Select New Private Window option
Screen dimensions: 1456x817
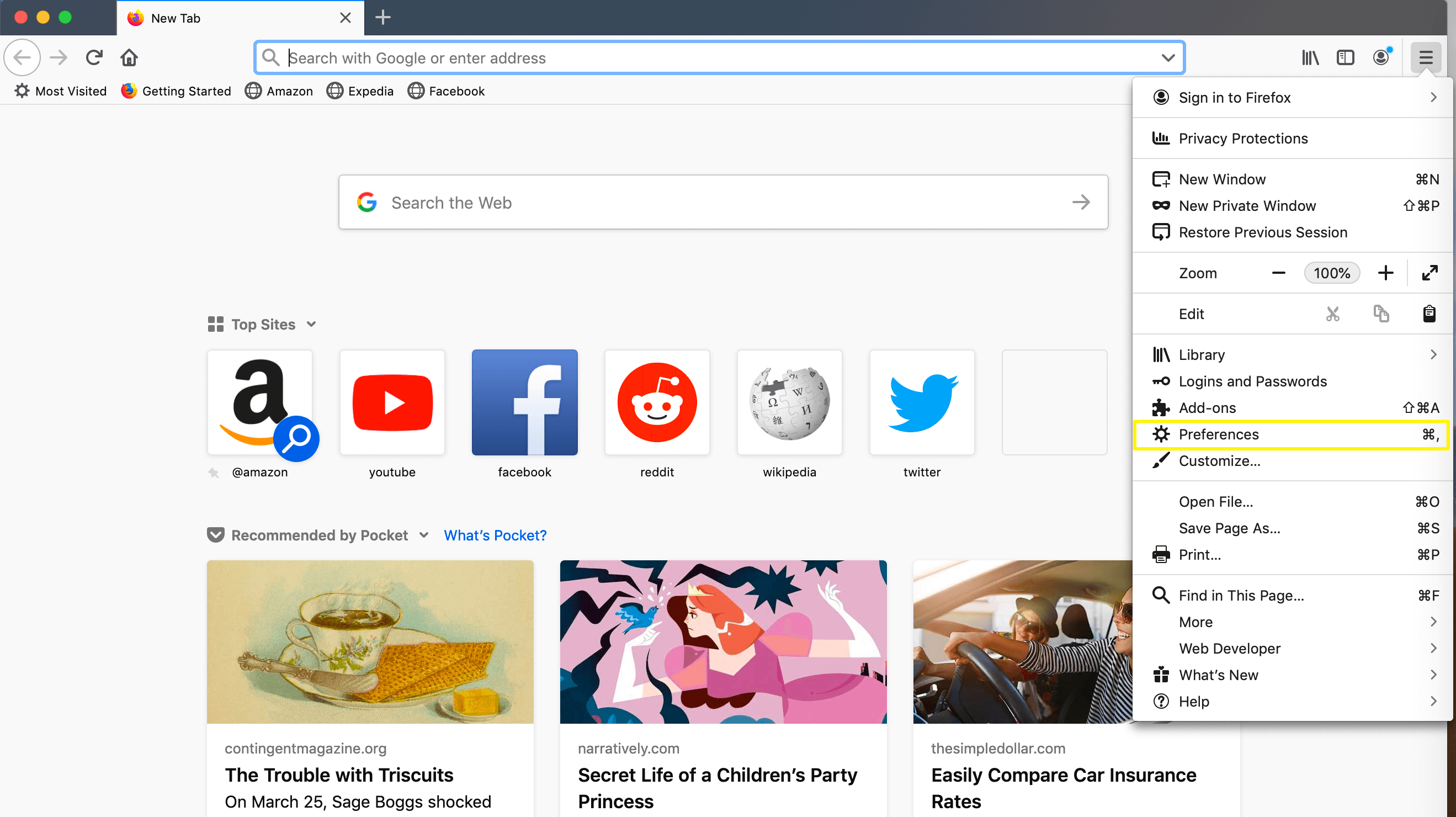pyautogui.click(x=1247, y=204)
